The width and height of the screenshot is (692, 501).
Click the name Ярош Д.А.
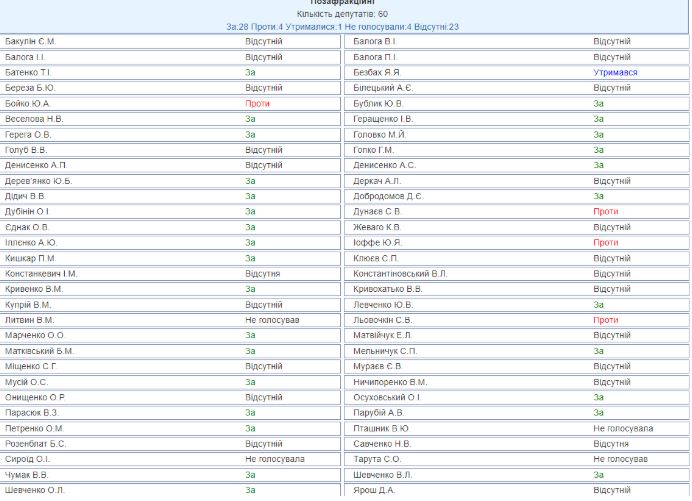tap(373, 490)
